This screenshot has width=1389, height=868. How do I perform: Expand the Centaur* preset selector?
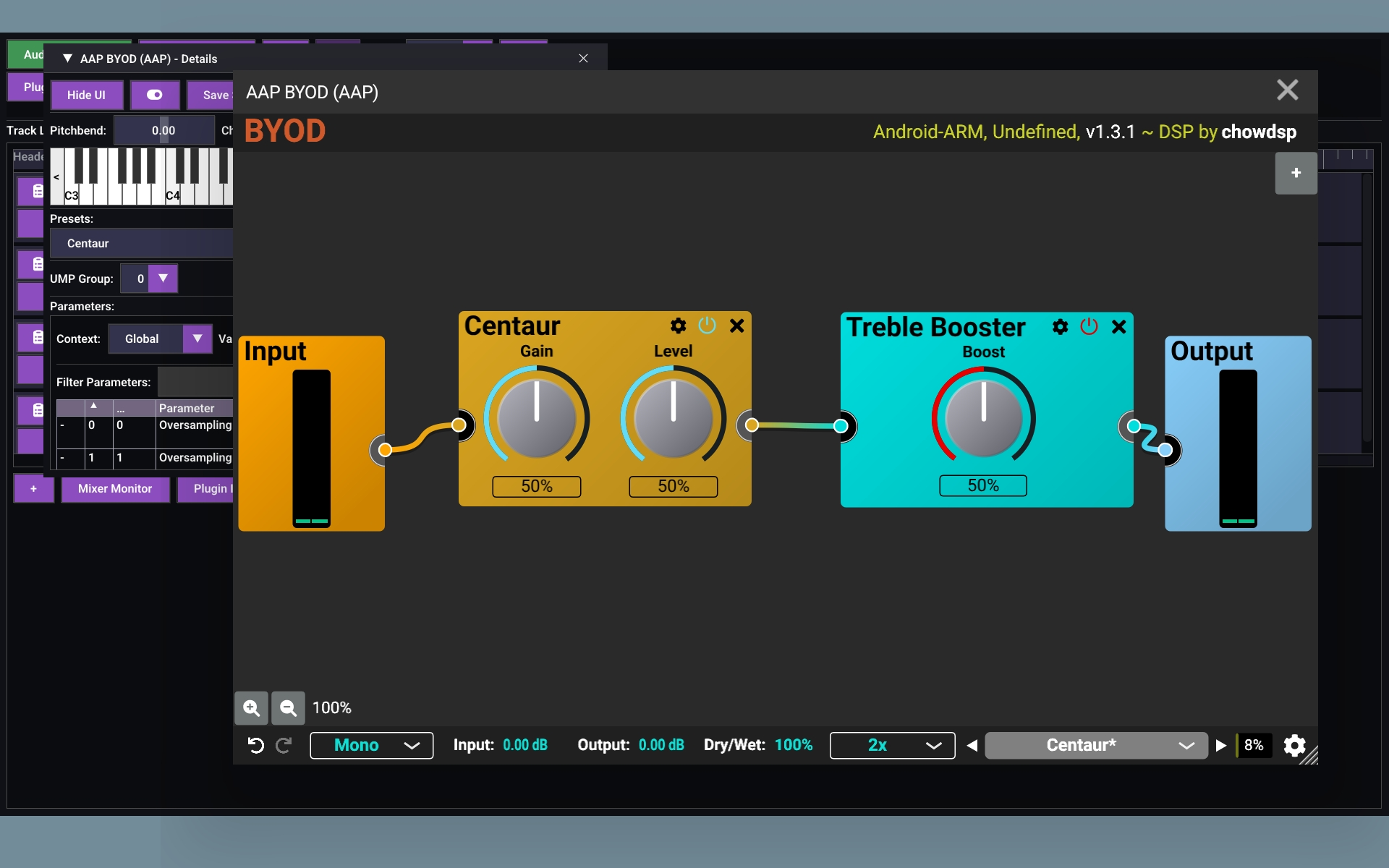pyautogui.click(x=1095, y=745)
